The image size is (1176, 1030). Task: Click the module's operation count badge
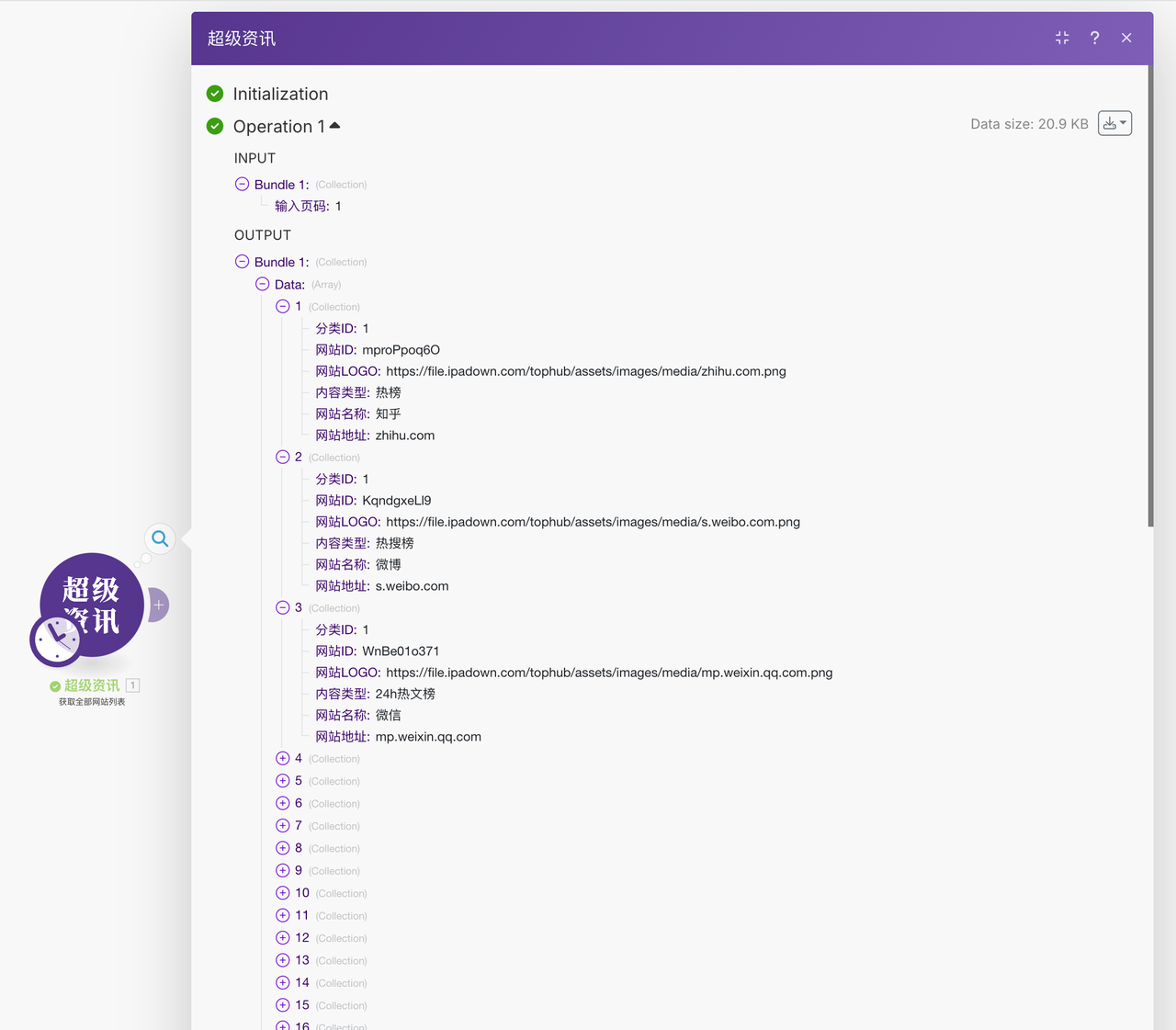[x=133, y=685]
